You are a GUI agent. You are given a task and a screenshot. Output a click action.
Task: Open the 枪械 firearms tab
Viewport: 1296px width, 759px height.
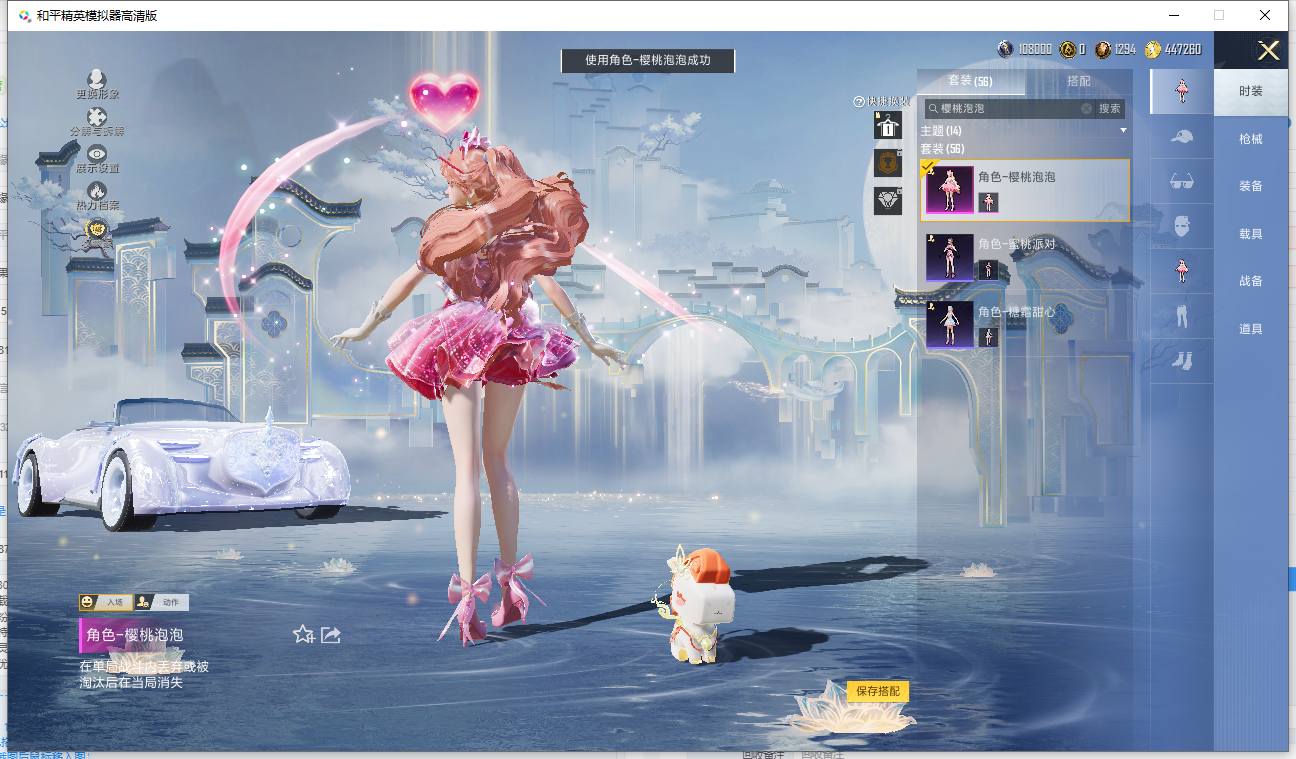click(x=1251, y=139)
